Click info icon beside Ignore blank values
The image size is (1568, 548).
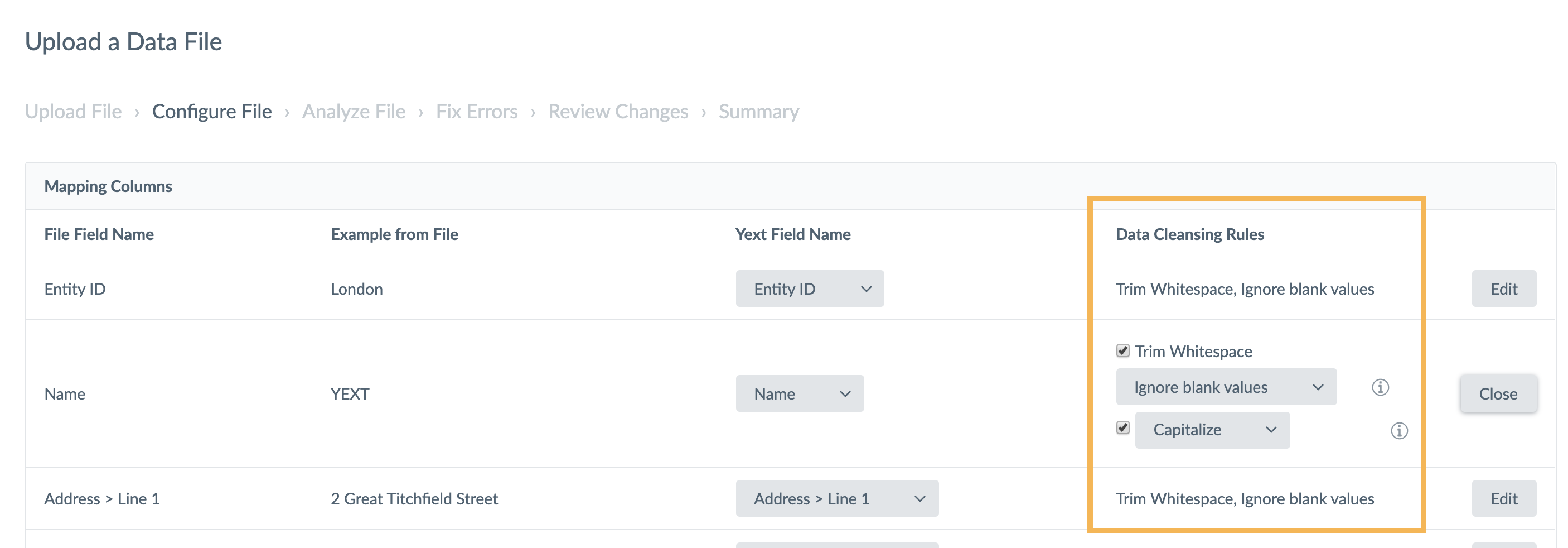tap(1380, 387)
